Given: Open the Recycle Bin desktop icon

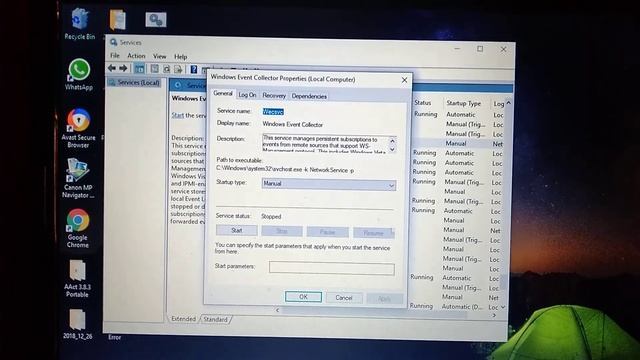Looking at the screenshot, I should (x=80, y=24).
